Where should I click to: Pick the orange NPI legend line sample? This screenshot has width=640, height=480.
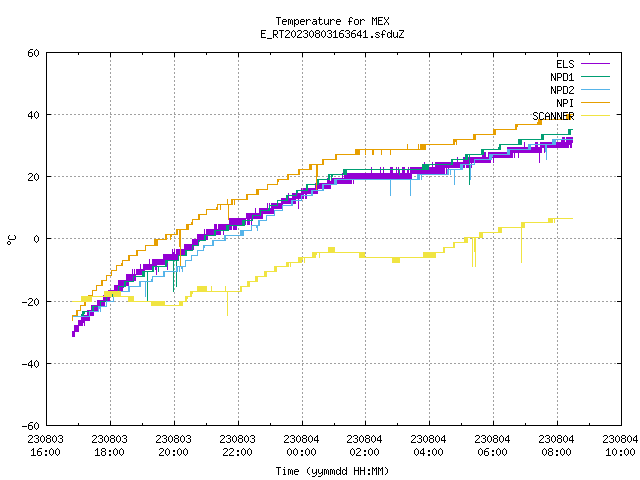(595, 102)
